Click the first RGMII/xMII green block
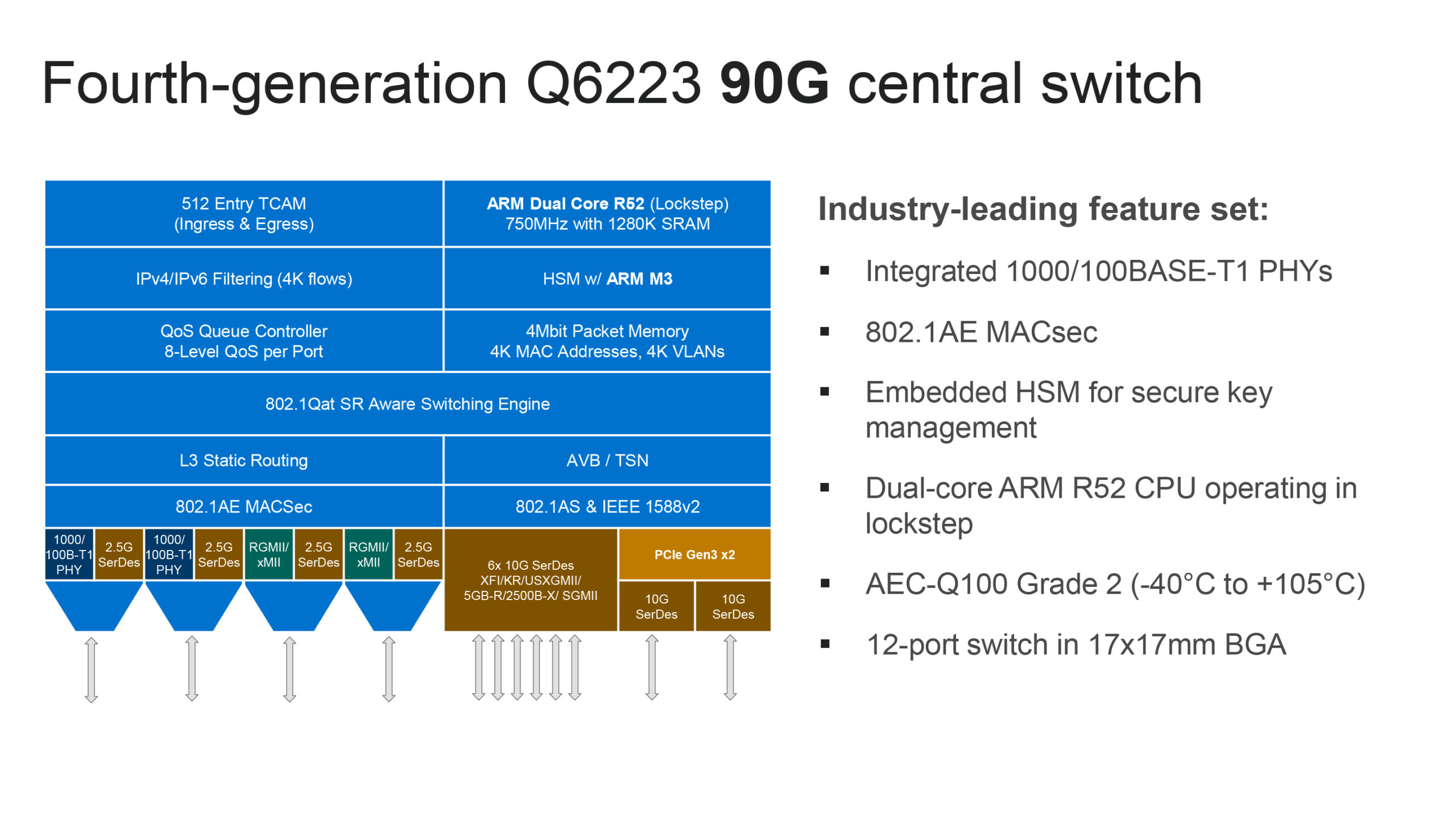The image size is (1456, 819). point(268,555)
